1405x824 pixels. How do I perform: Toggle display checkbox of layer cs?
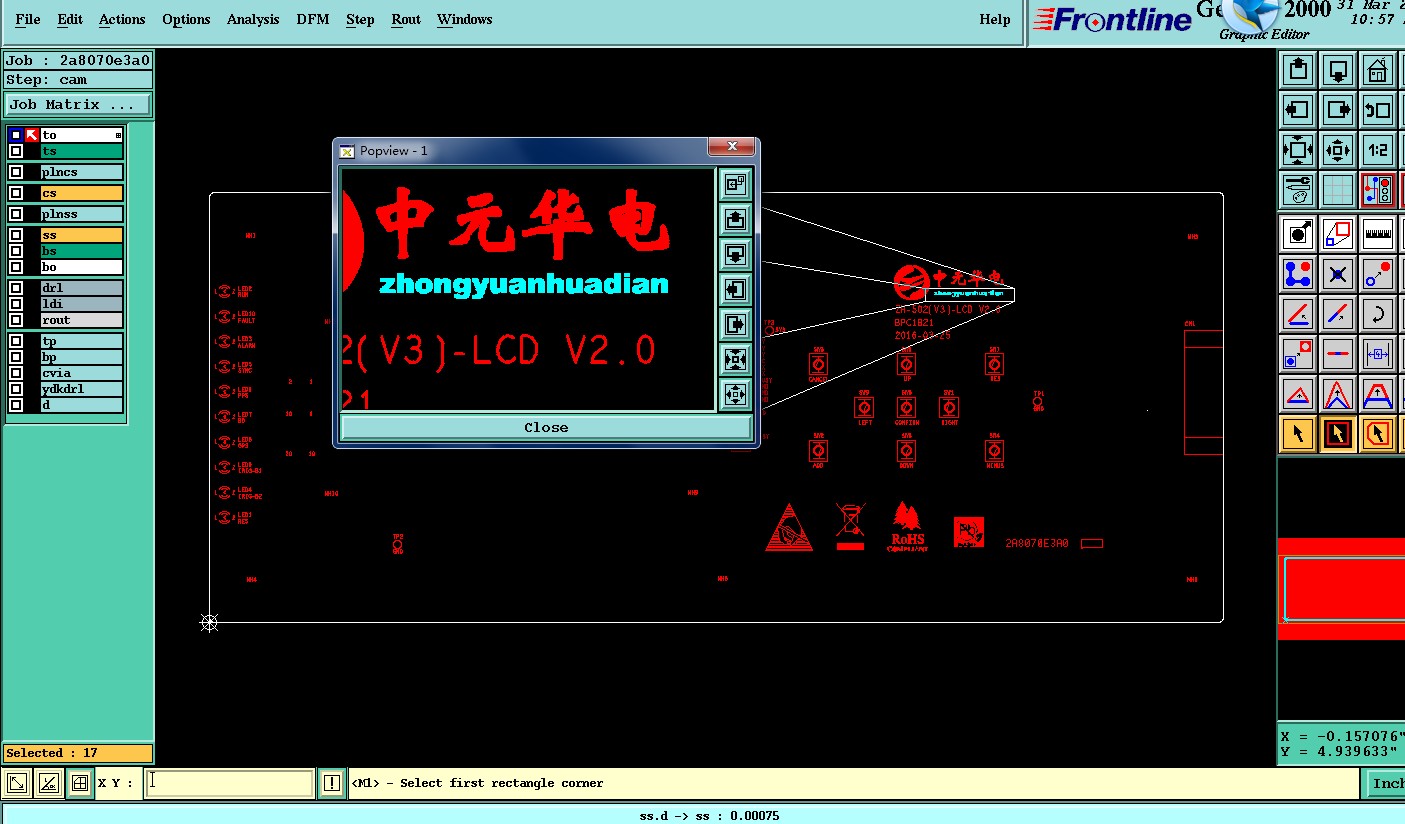[16, 193]
